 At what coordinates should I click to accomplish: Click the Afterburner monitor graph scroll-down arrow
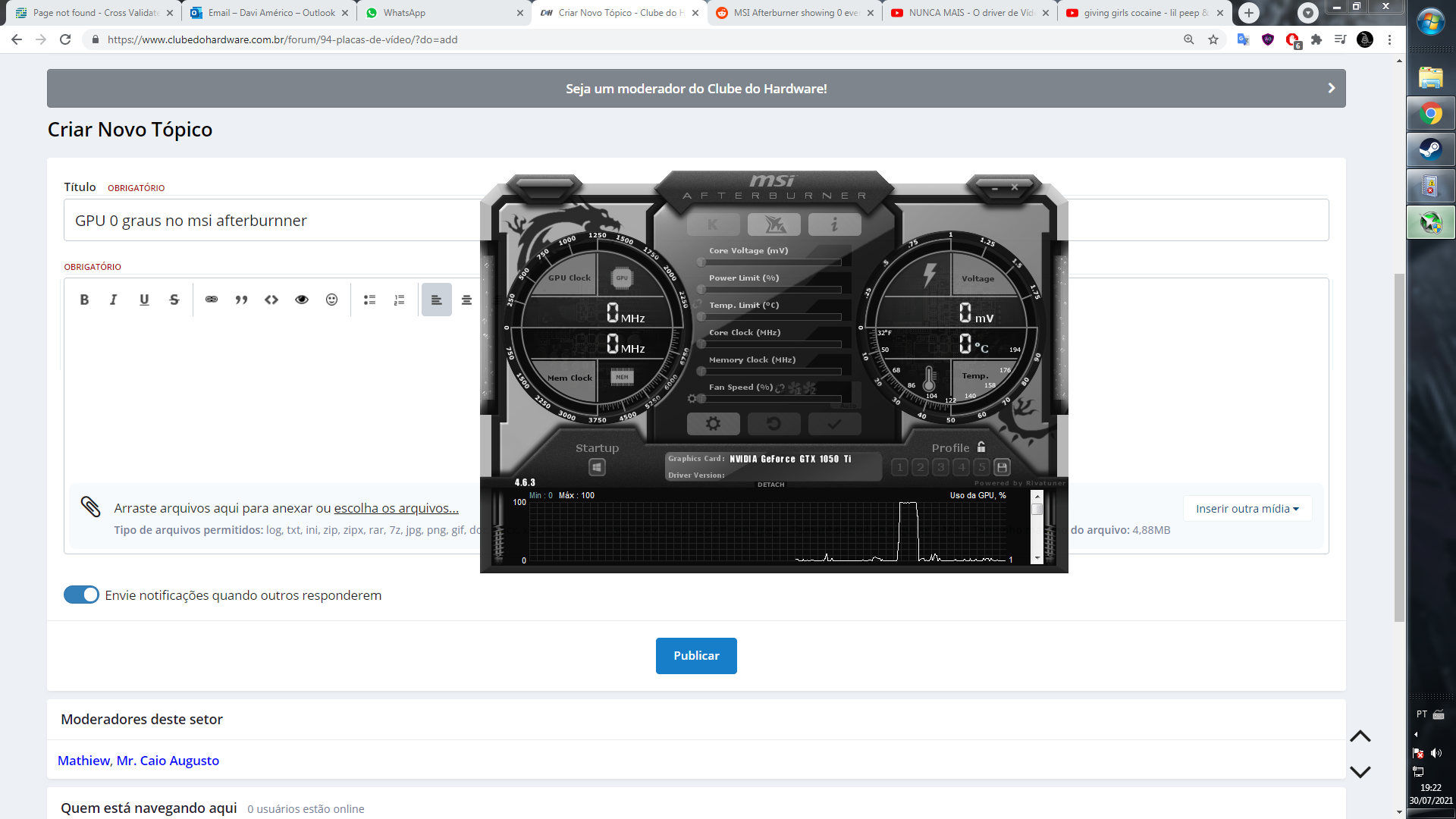[1037, 558]
